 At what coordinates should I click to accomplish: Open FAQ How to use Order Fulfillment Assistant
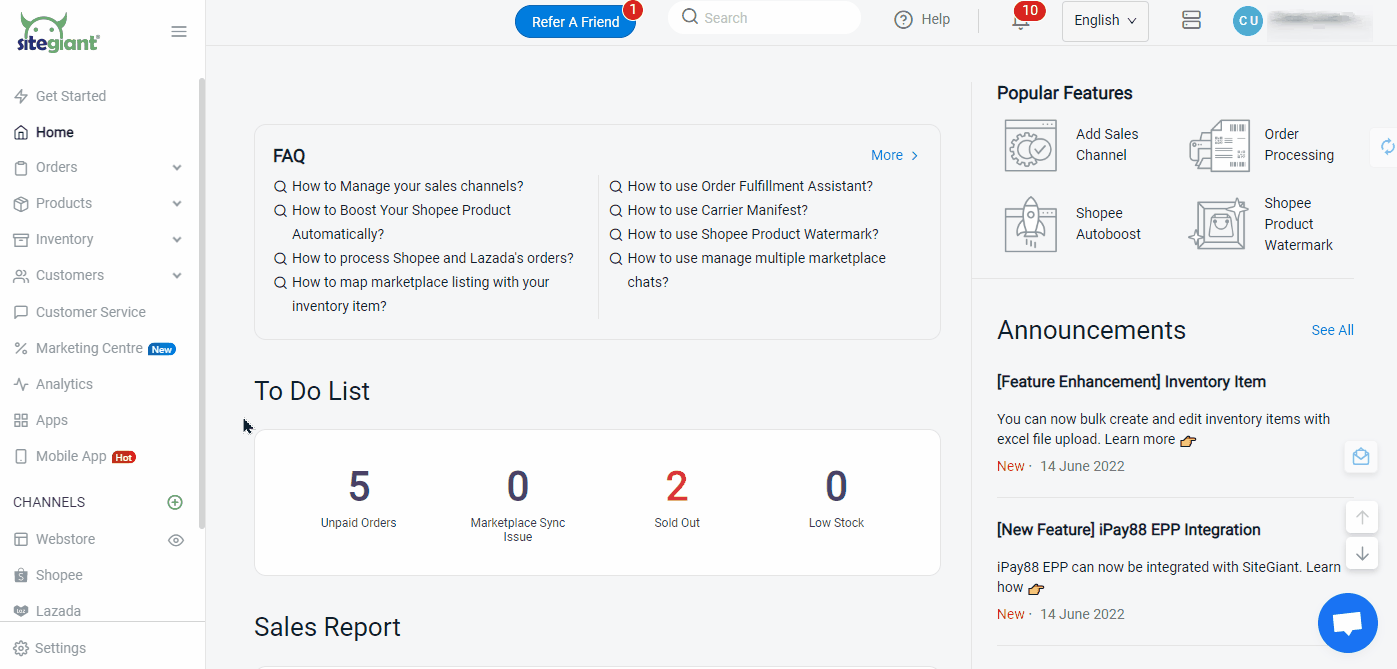(750, 186)
